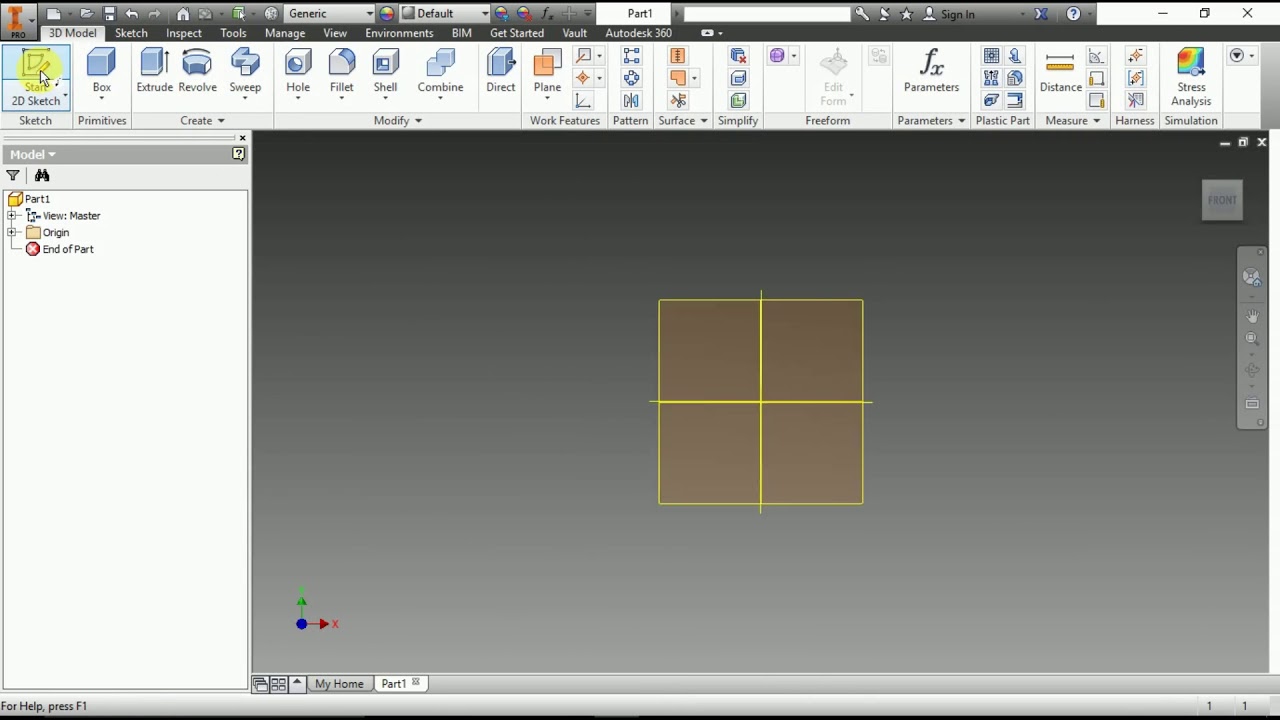Switch to the My Home document tab
Viewport: 1280px width, 720px height.
click(339, 684)
